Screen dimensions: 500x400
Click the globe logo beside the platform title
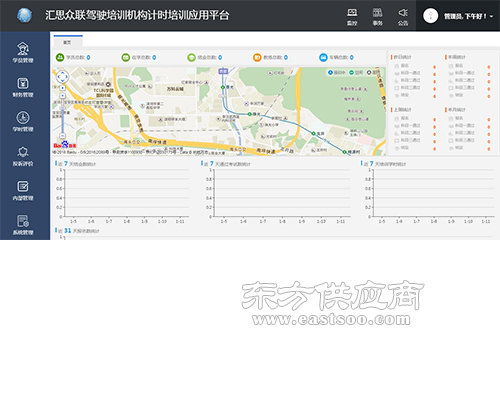click(x=24, y=15)
